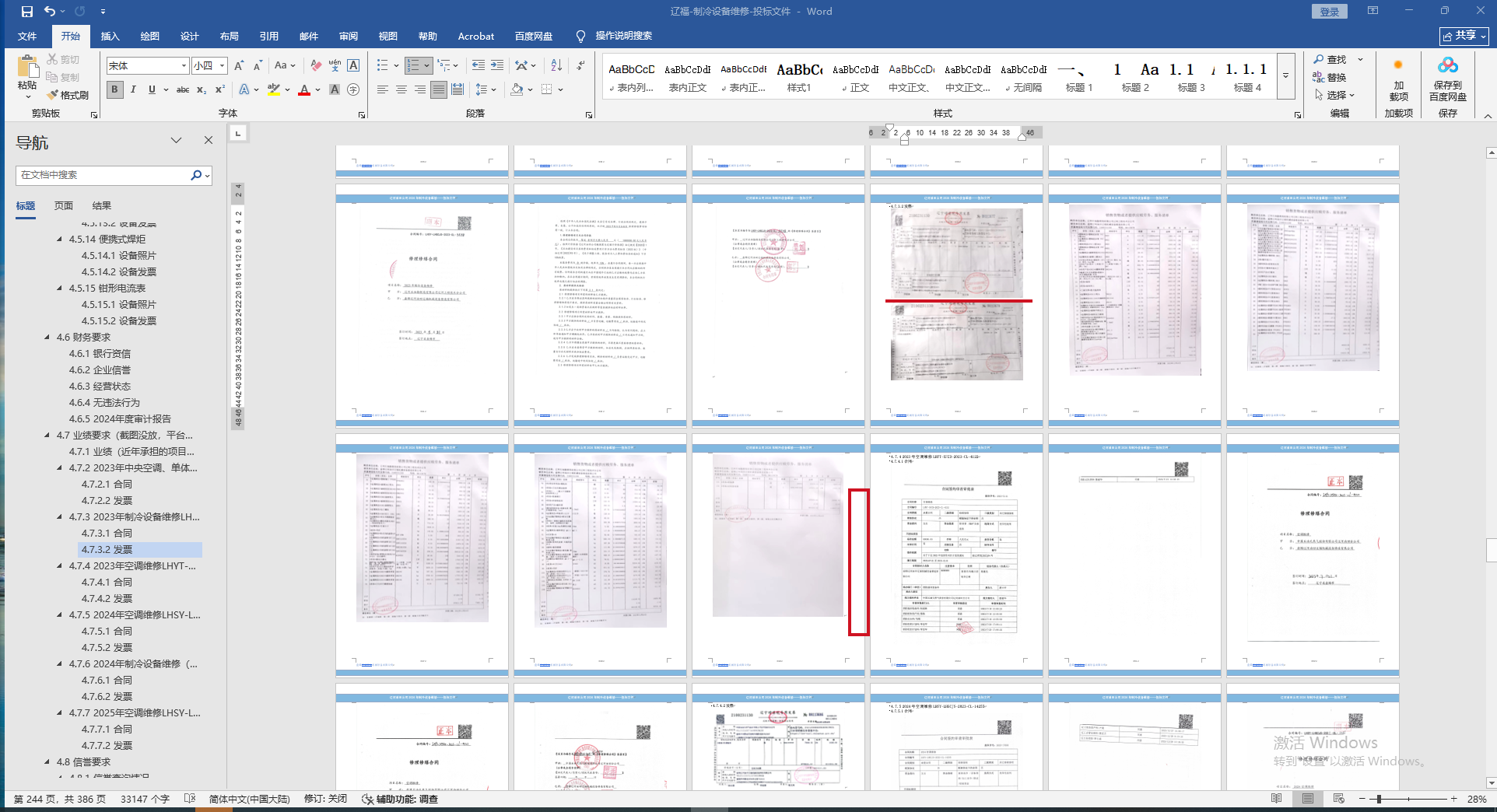Click the text highlight color swatch
The image size is (1497, 812).
click(x=273, y=90)
